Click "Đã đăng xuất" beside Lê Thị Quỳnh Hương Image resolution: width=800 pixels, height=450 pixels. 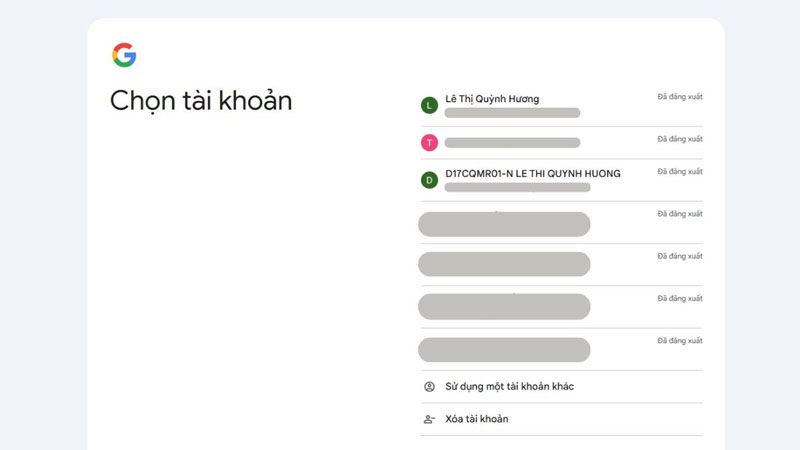[680, 97]
